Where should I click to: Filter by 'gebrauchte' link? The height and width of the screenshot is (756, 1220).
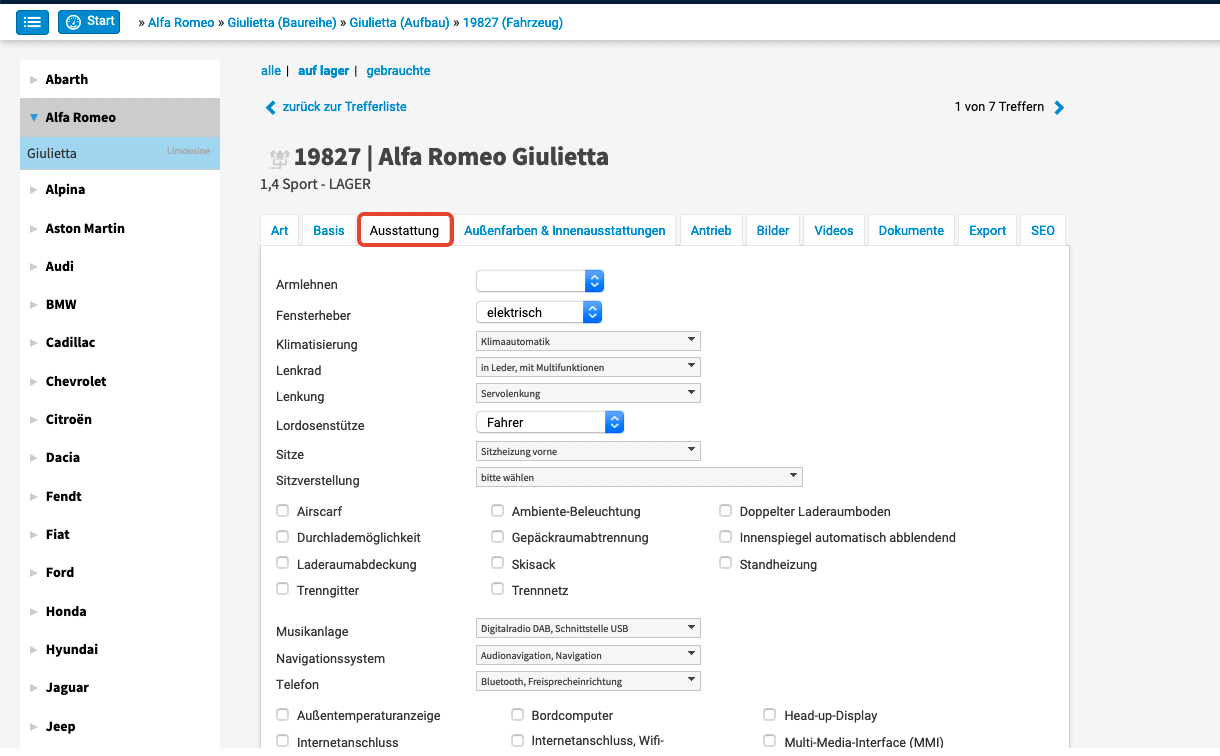398,71
